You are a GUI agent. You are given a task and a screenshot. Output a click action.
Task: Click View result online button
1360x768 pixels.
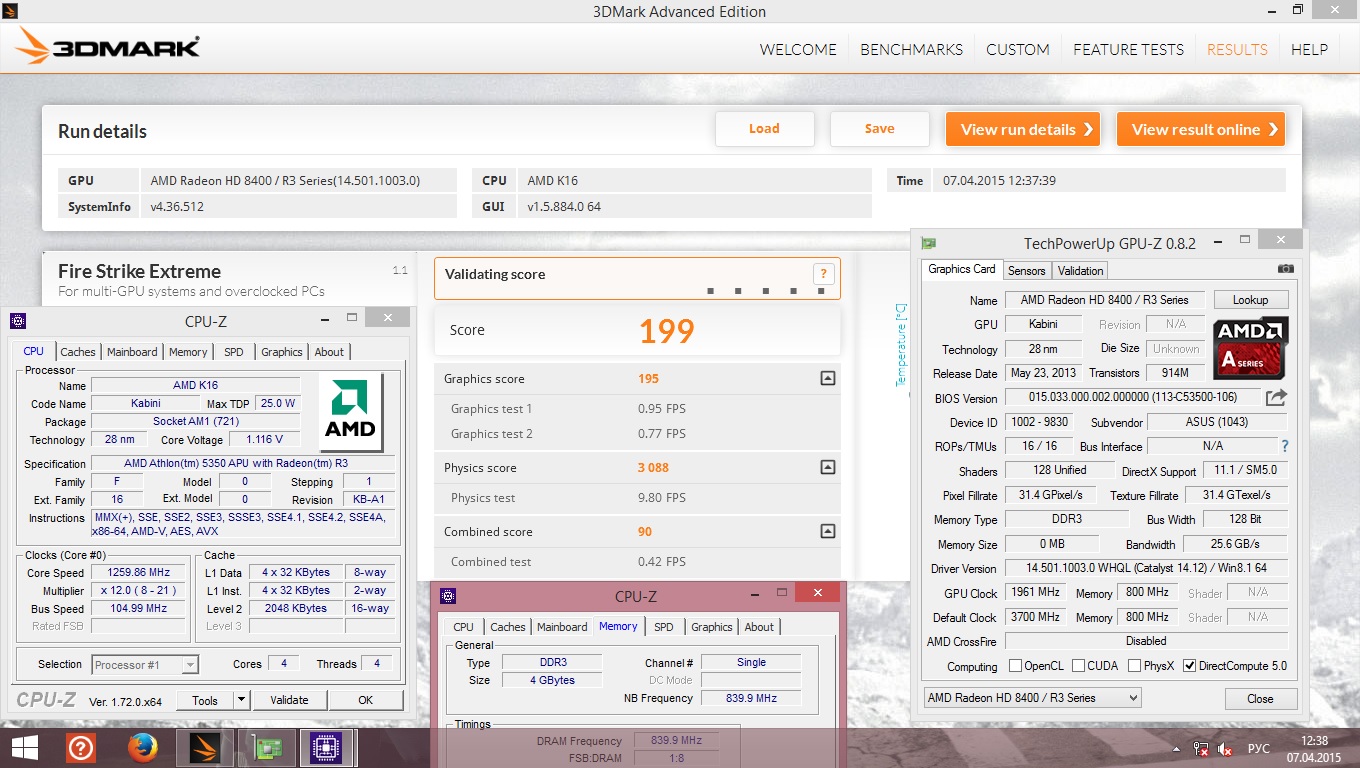(1200, 129)
